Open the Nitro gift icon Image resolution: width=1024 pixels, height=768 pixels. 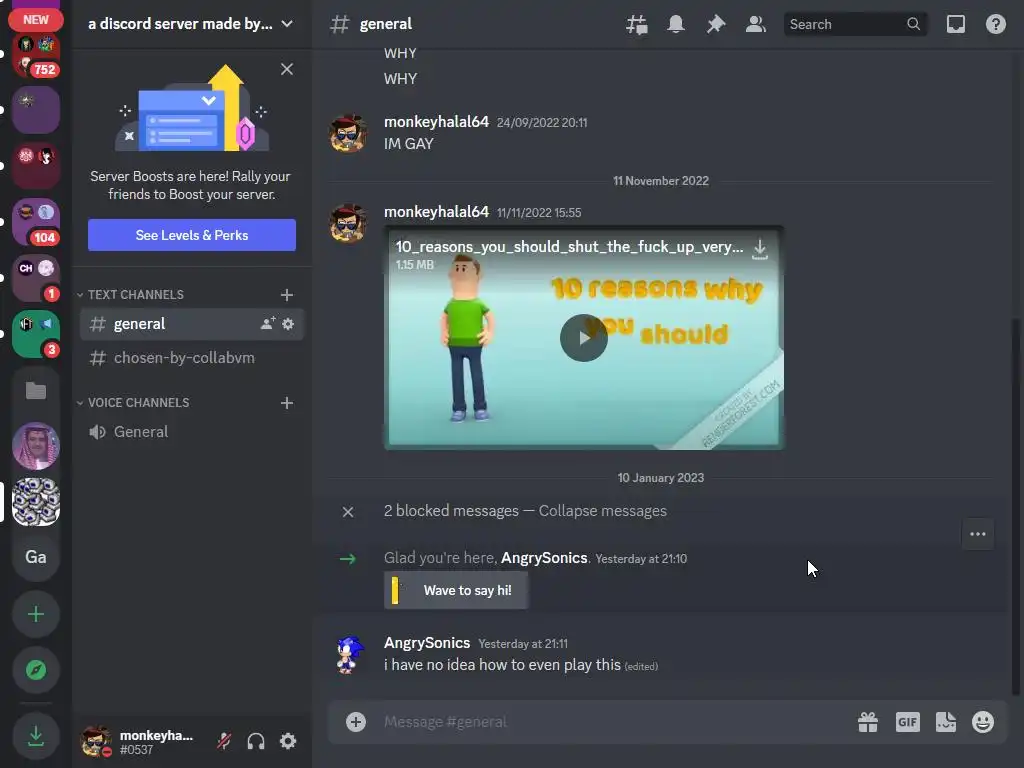pyautogui.click(x=868, y=722)
